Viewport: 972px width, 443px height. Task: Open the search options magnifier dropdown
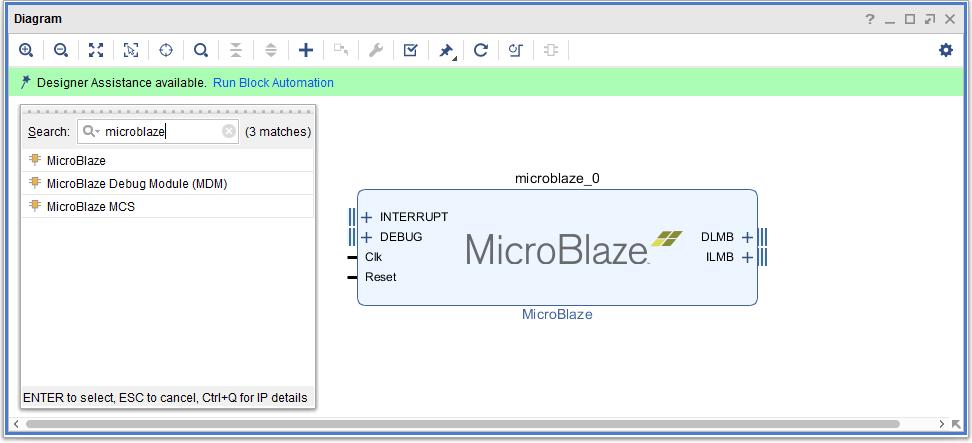point(91,131)
